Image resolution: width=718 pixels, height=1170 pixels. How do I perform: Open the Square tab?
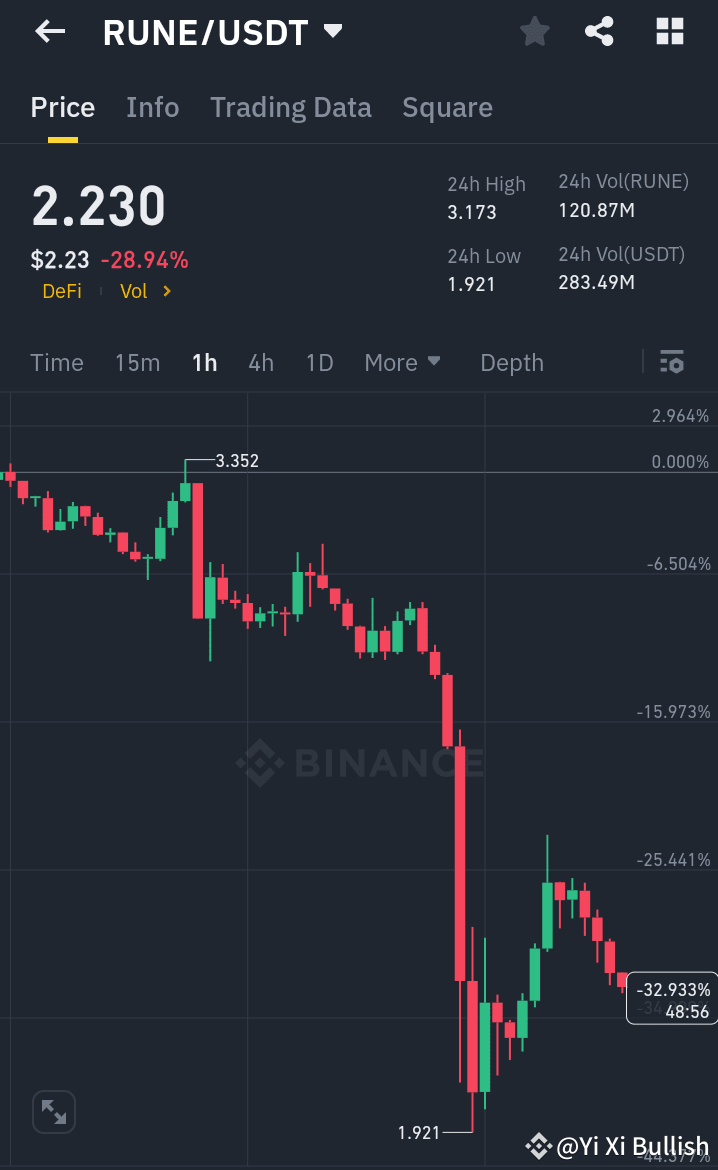tap(447, 107)
